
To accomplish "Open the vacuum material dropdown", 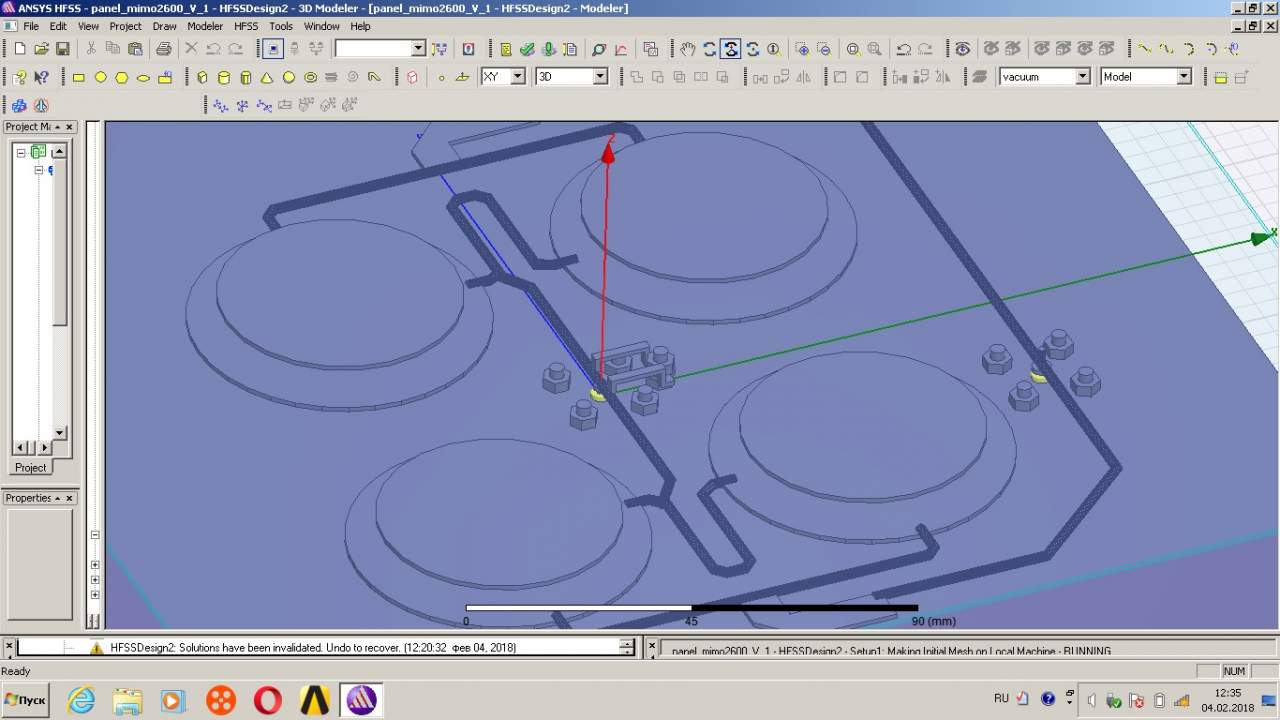I will [1082, 77].
